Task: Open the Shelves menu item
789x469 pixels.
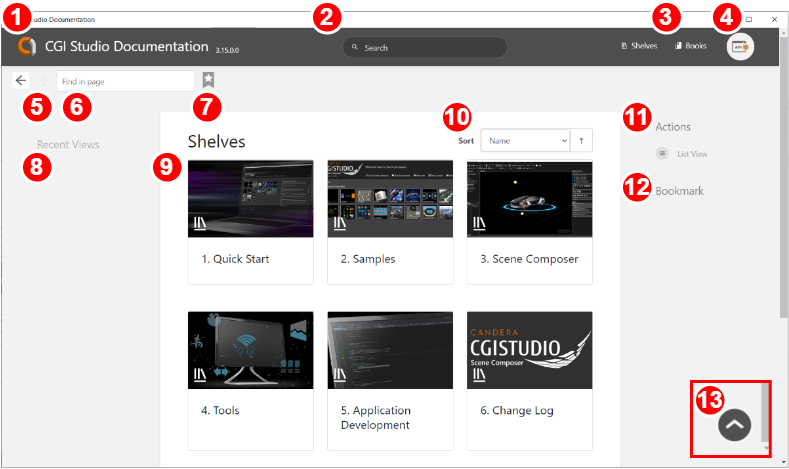Action: [639, 46]
